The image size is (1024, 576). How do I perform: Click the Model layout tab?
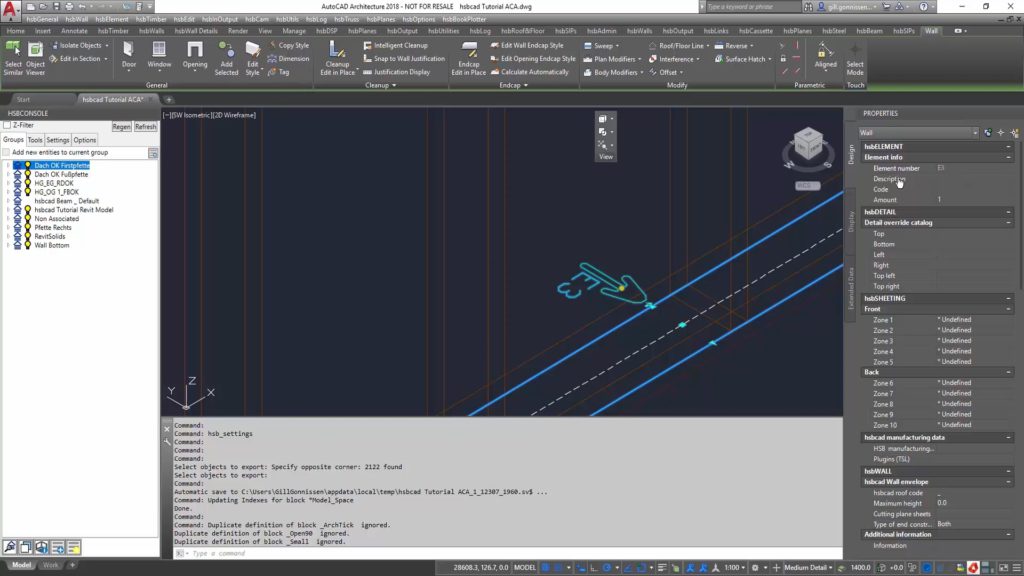22,565
